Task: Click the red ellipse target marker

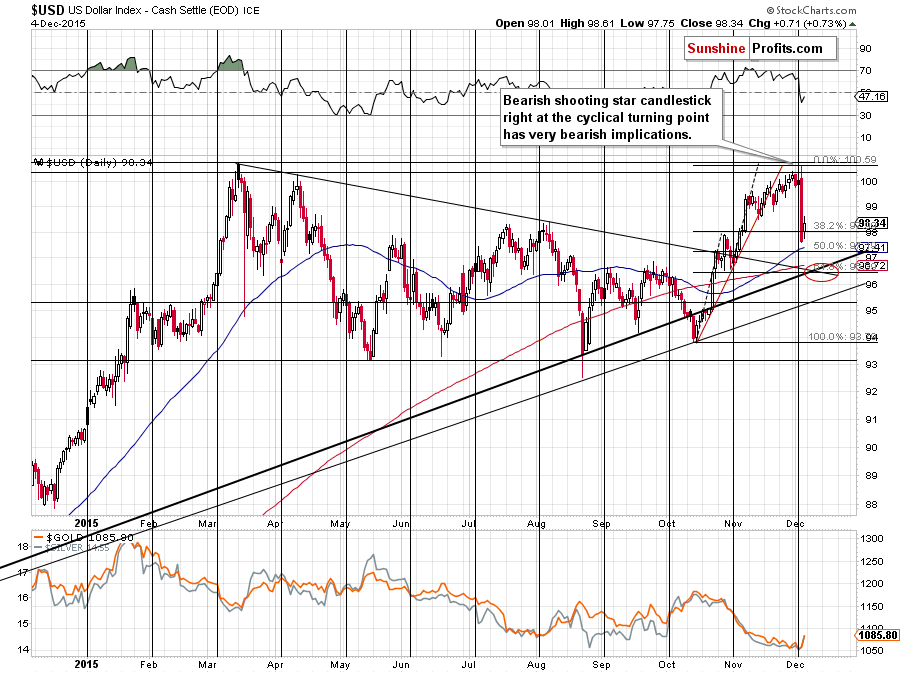Action: pyautogui.click(x=822, y=271)
